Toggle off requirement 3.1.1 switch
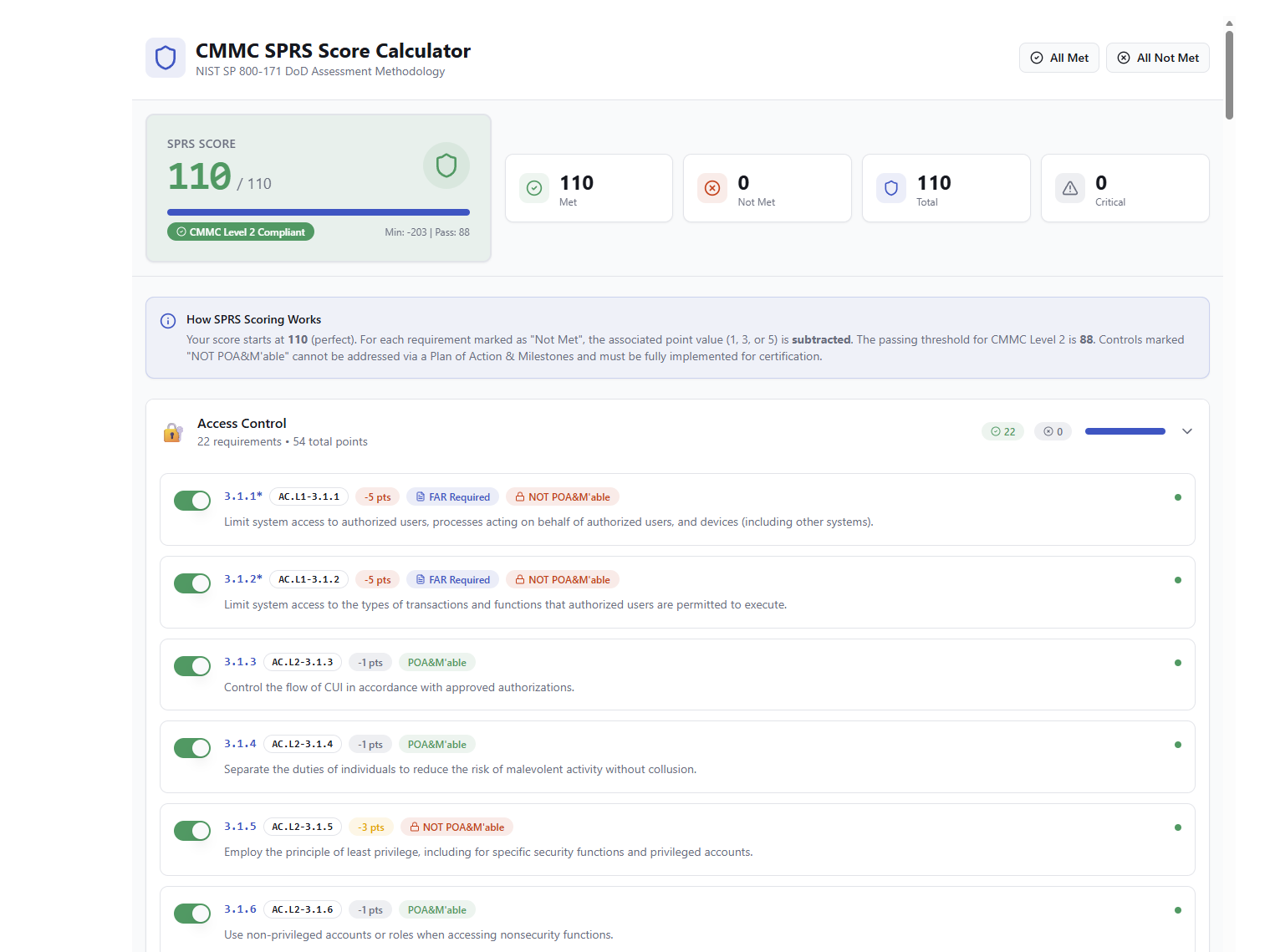This screenshot has height=952, width=1270. click(192, 501)
